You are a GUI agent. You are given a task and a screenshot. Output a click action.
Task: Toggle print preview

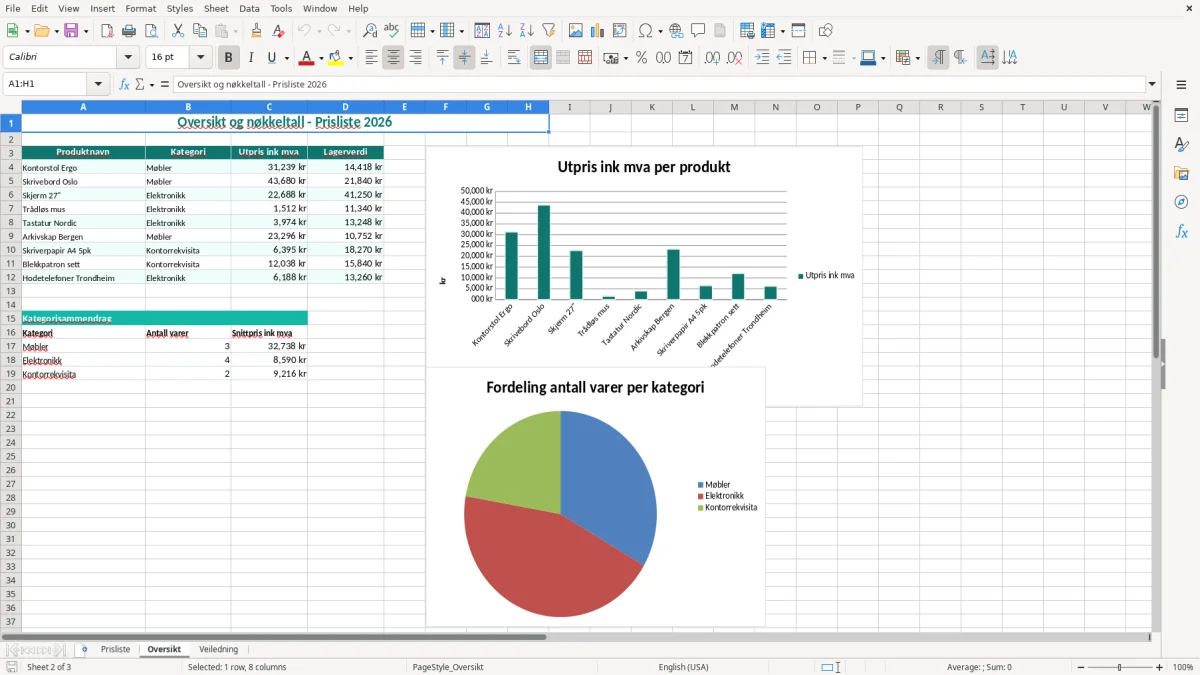[151, 31]
